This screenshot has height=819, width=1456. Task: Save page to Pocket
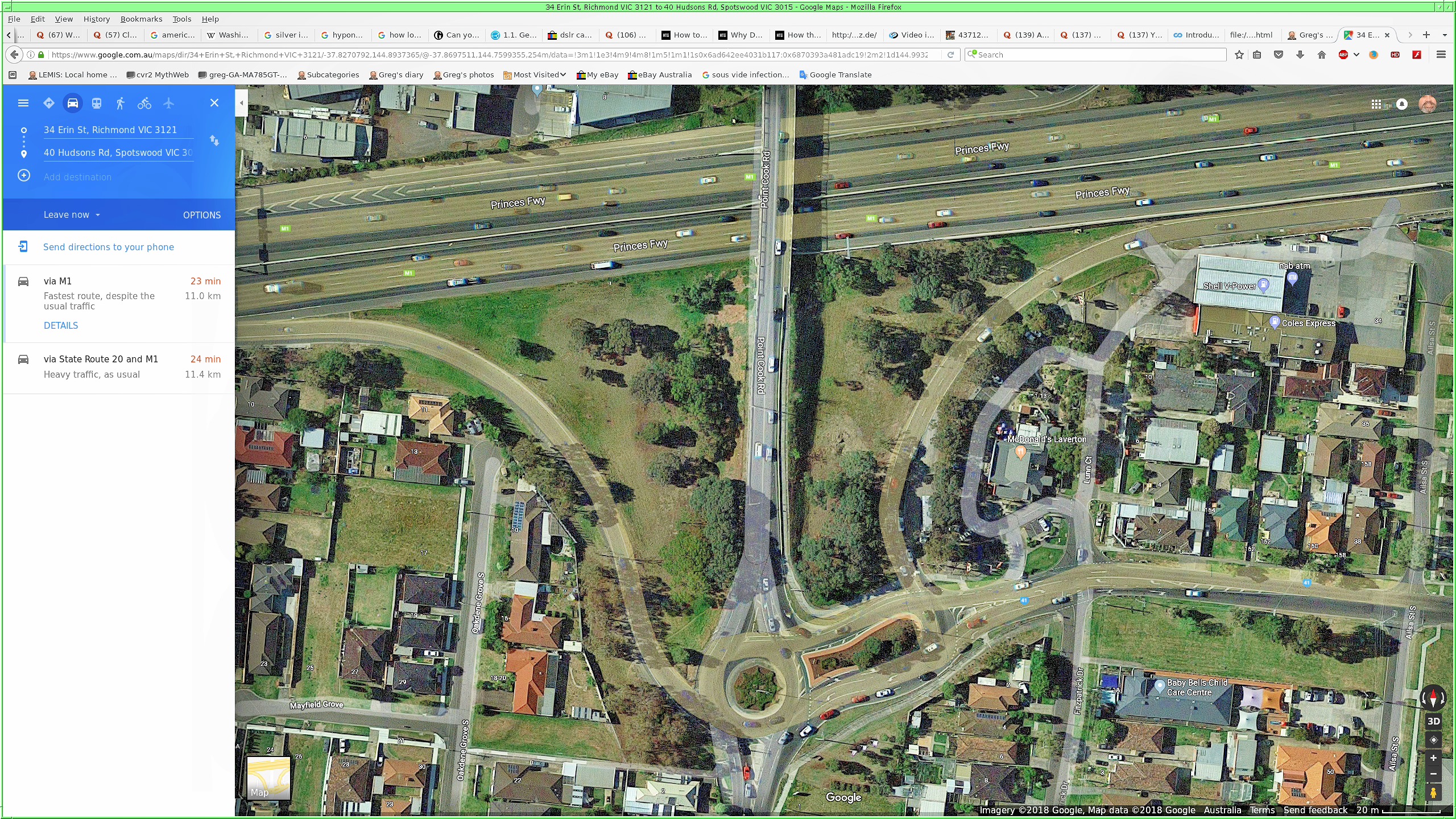[x=1279, y=55]
